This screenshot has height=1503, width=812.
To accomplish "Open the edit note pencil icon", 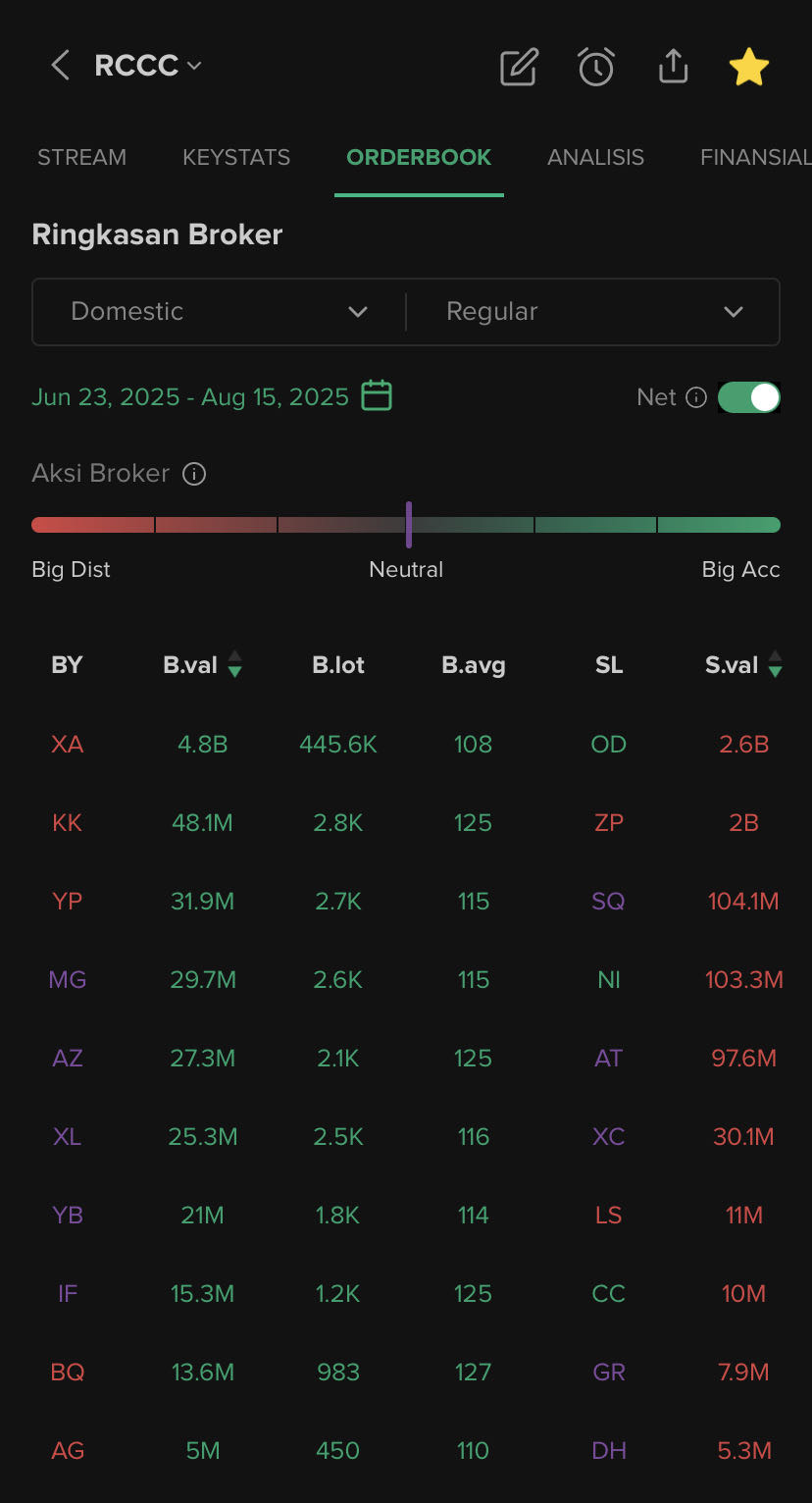I will (x=519, y=67).
